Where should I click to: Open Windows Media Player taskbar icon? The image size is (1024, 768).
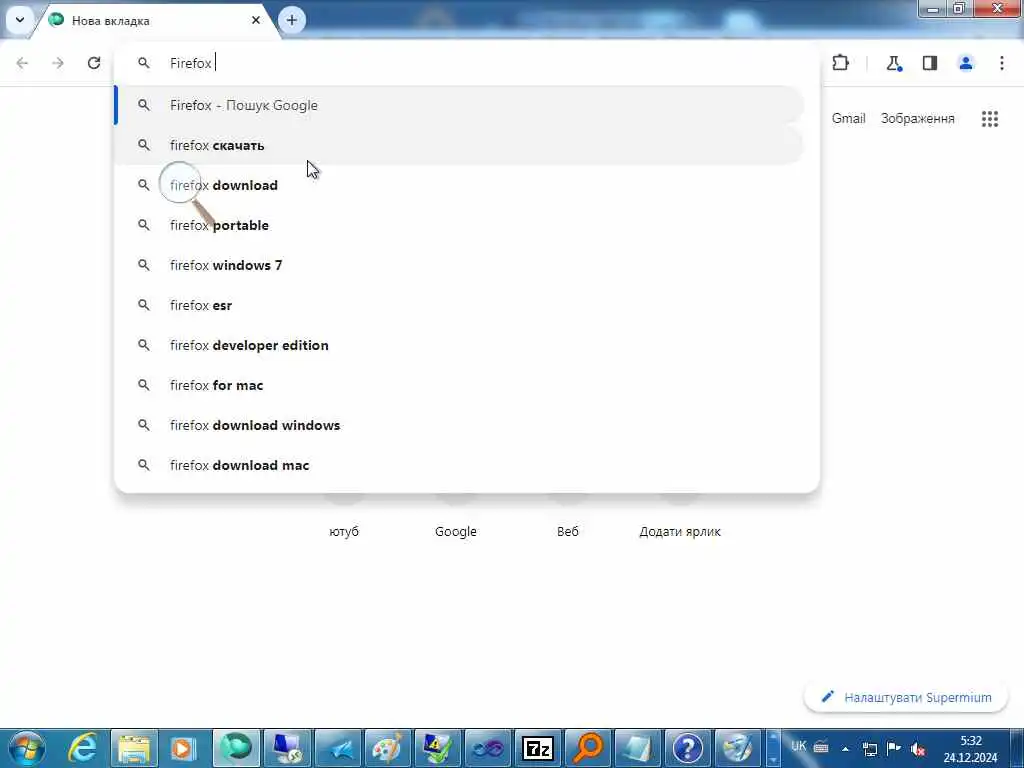coord(184,748)
